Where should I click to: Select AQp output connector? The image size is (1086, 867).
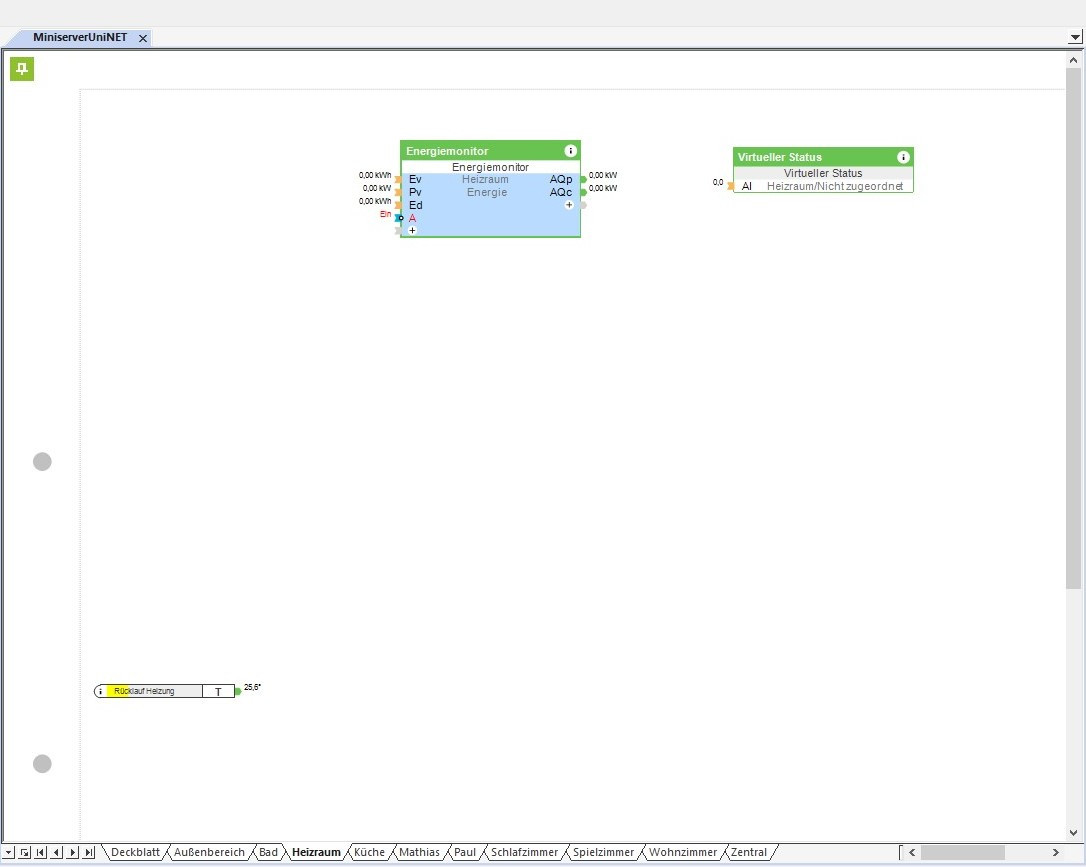583,179
